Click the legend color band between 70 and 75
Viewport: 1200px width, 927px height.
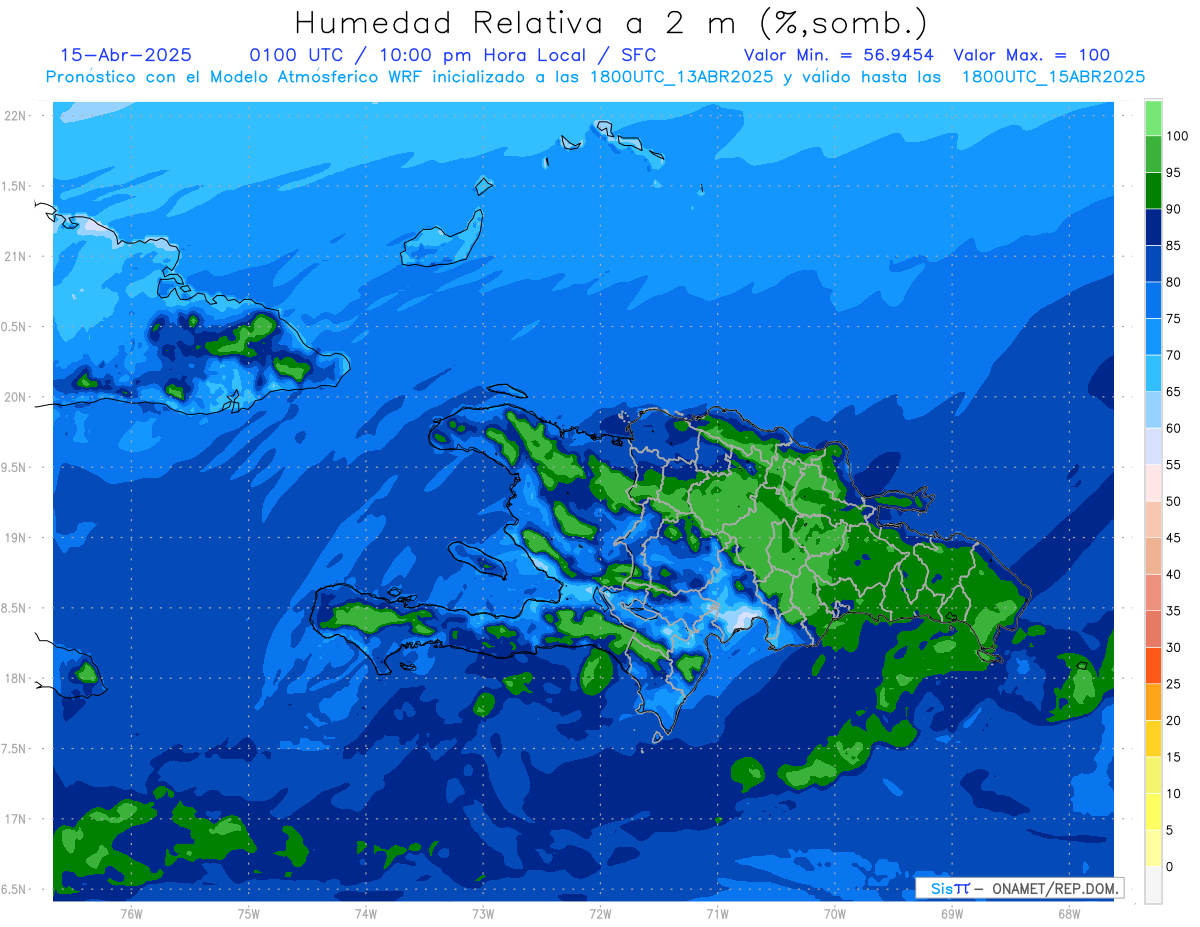coord(1153,336)
